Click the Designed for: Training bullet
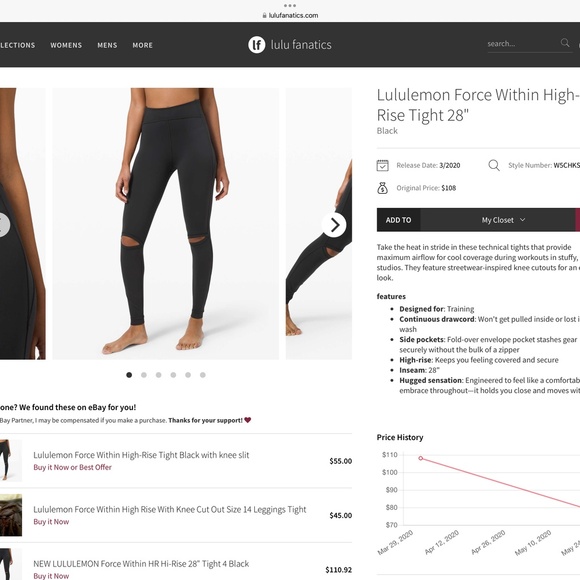The image size is (580, 580). 436,309
